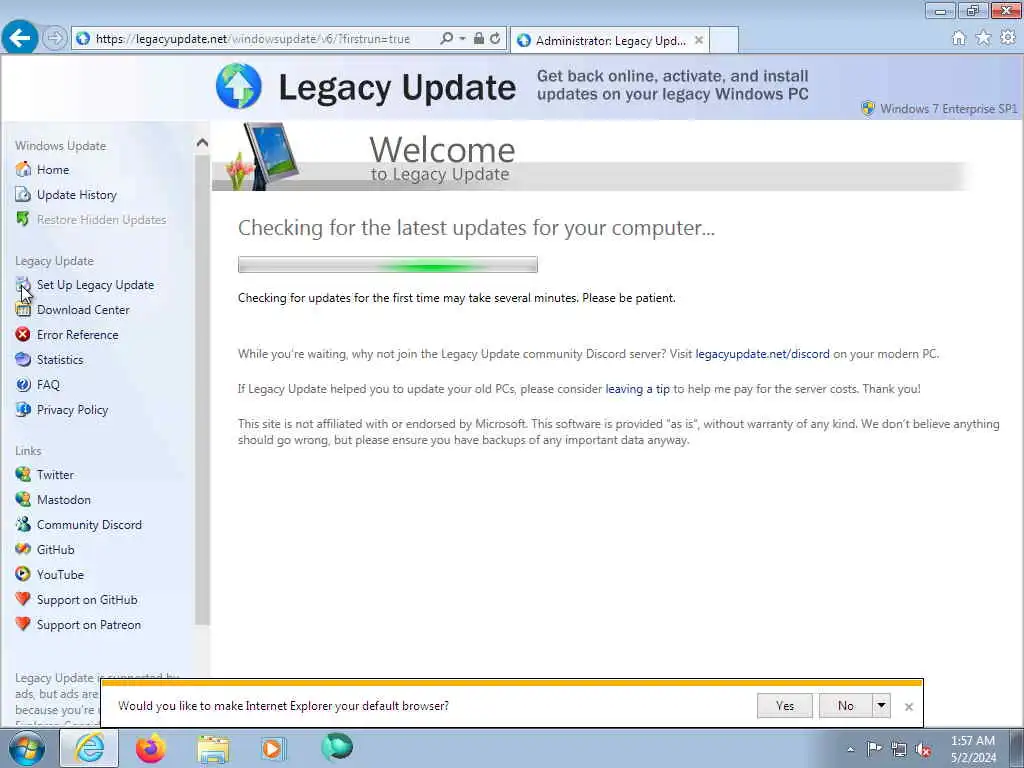The image size is (1024, 768).
Task: Click the browser forward arrow button
Action: click(x=55, y=38)
